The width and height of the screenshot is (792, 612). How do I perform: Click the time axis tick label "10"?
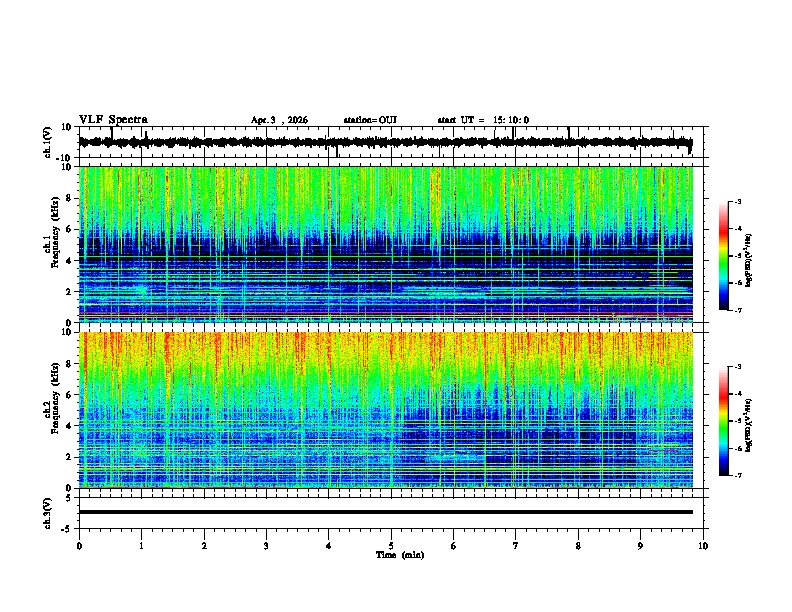(703, 546)
